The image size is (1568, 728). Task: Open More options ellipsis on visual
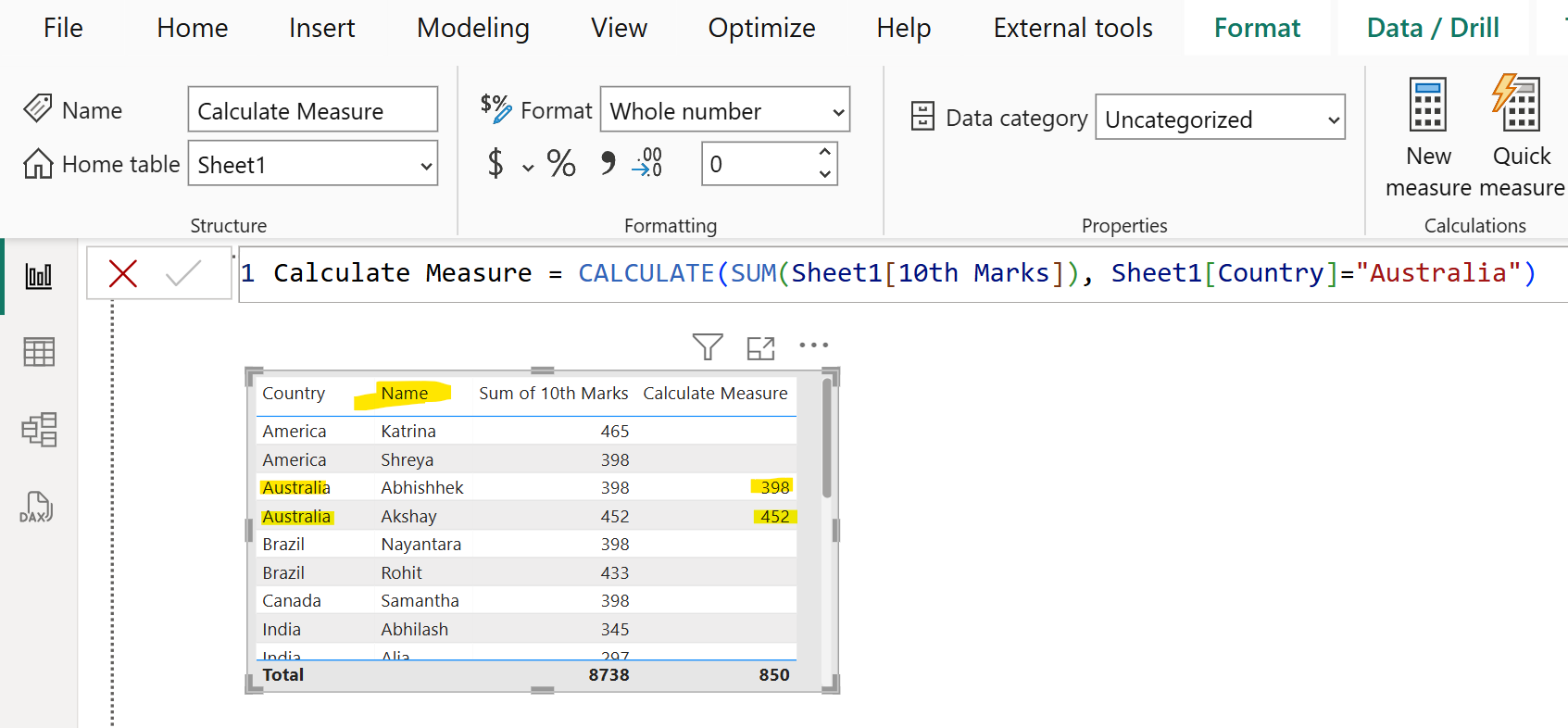[x=813, y=345]
